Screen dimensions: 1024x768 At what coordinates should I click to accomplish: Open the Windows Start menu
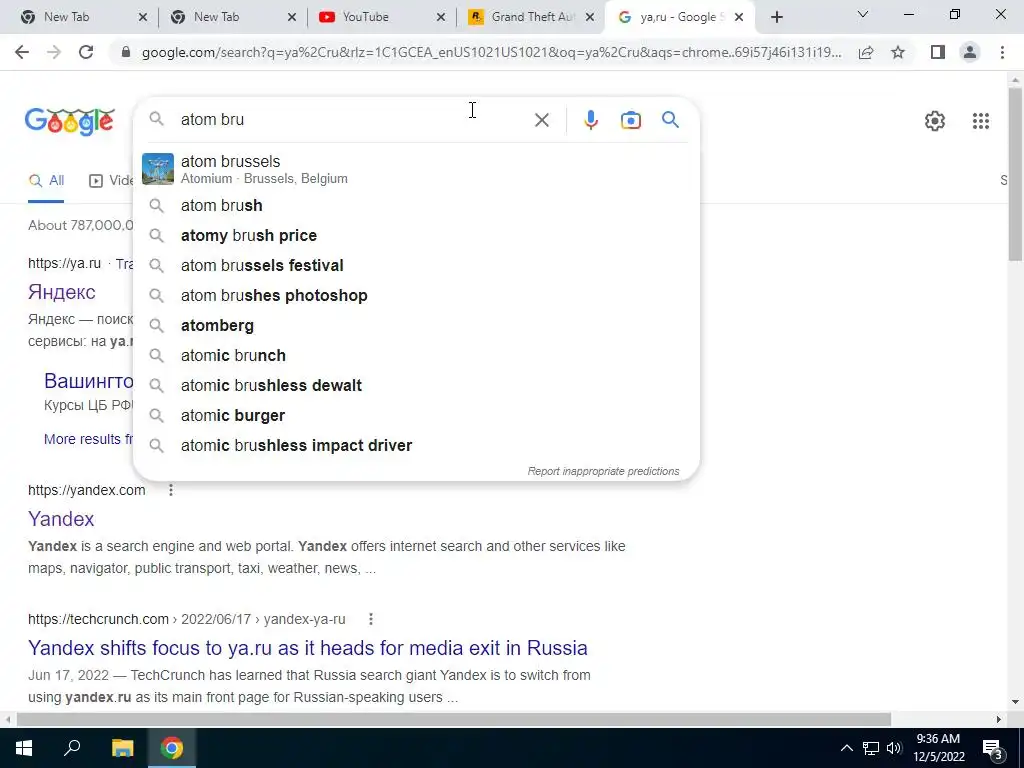[x=24, y=748]
